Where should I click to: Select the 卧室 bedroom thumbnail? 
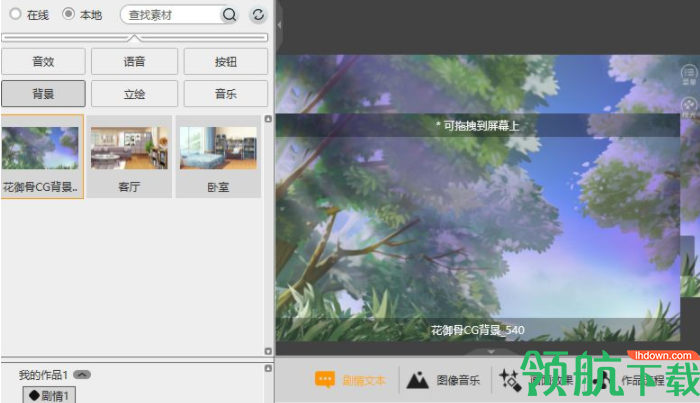[x=218, y=156]
